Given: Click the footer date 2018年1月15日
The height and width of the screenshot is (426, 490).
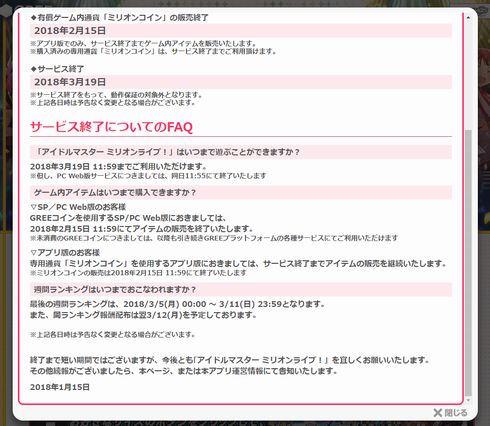Looking at the screenshot, I should coord(60,387).
